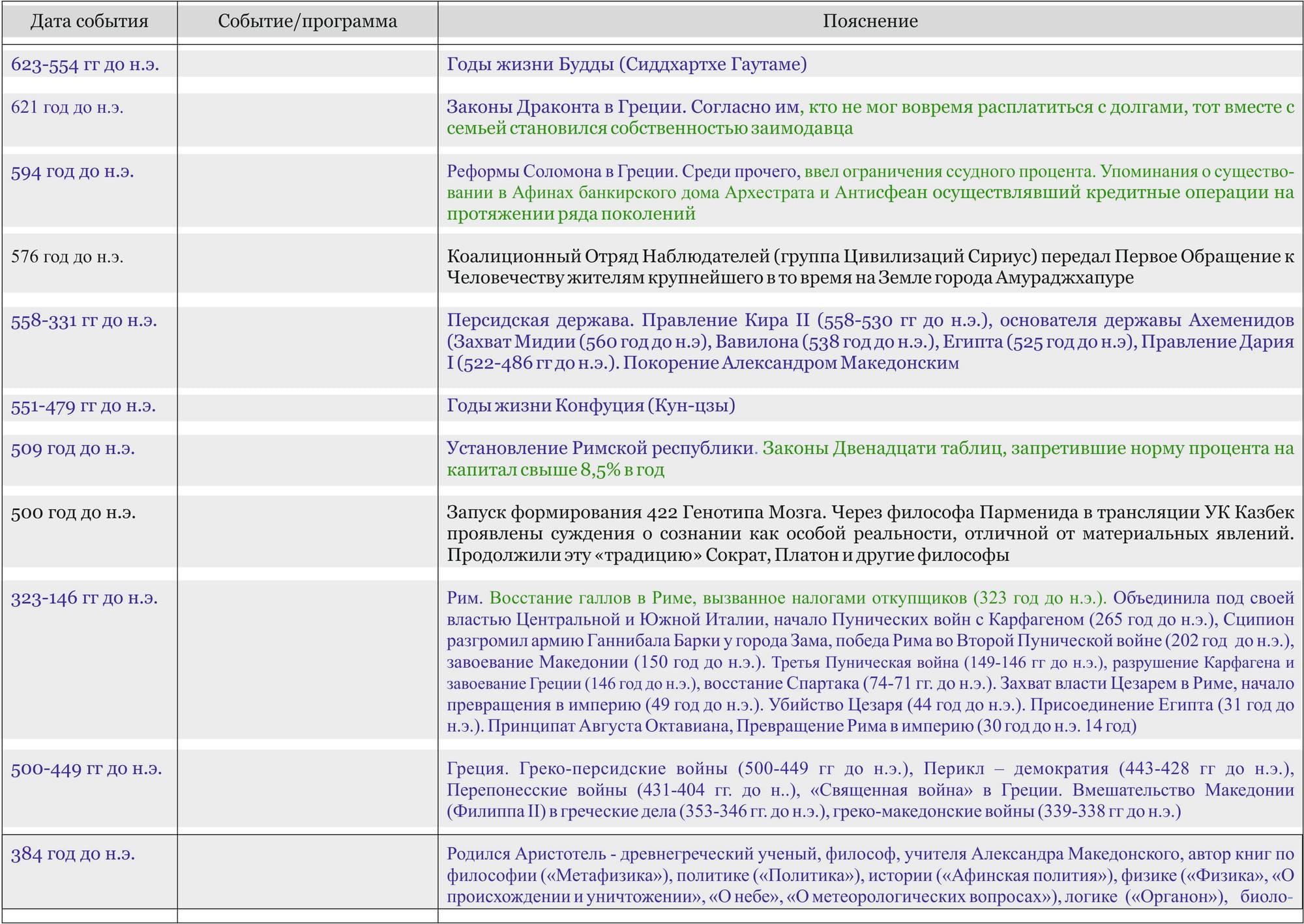Viewport: 1304px width, 924px height.
Task: Click the green phrase 'протяжении ряда поколений'
Action: [571, 215]
